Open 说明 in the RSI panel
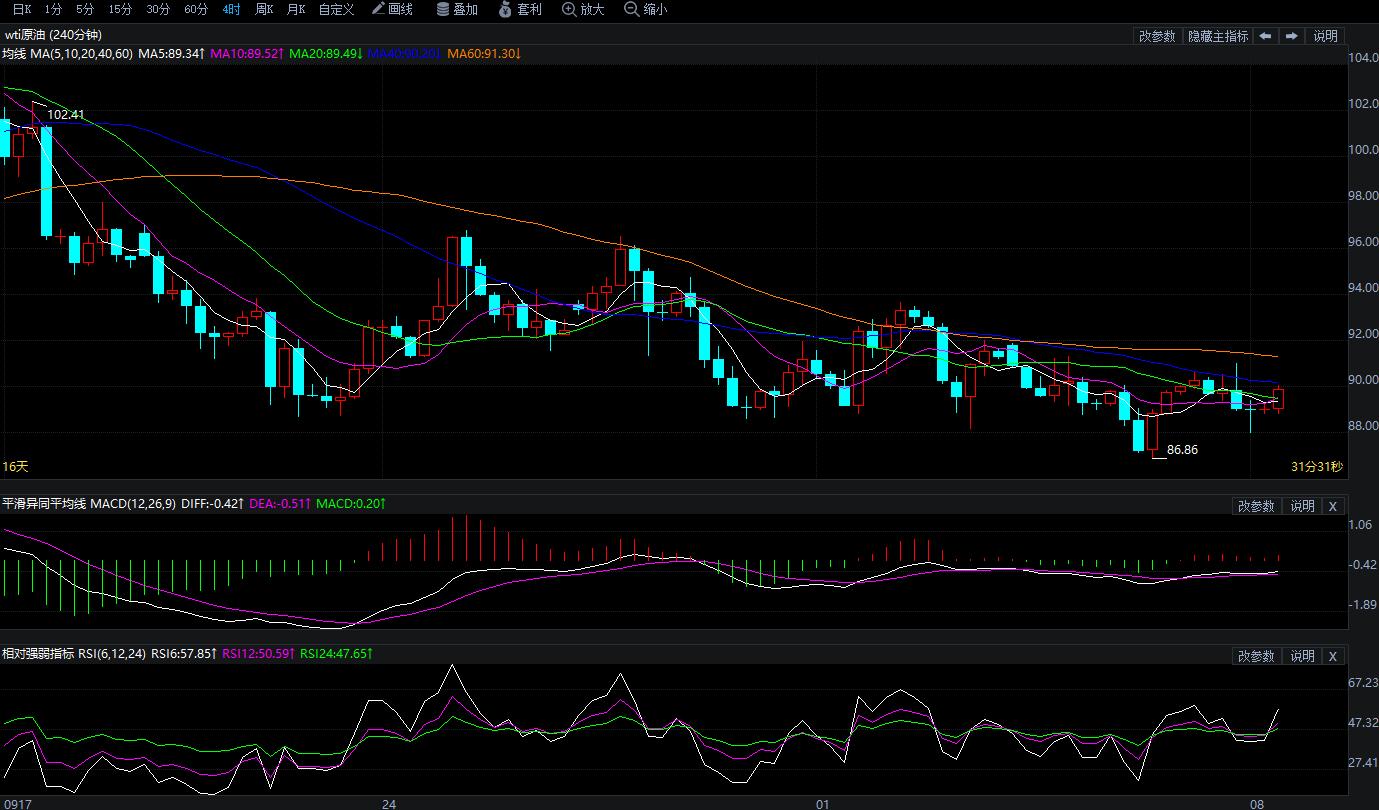Image resolution: width=1379 pixels, height=810 pixels. click(x=1302, y=656)
